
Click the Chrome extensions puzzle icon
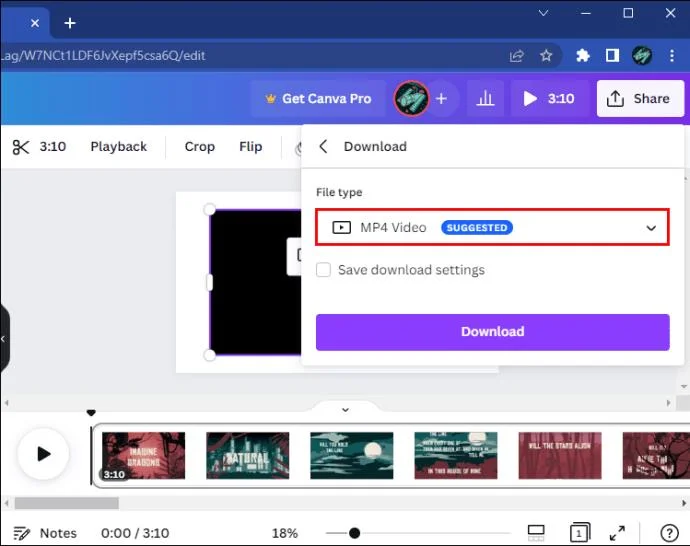pos(583,55)
